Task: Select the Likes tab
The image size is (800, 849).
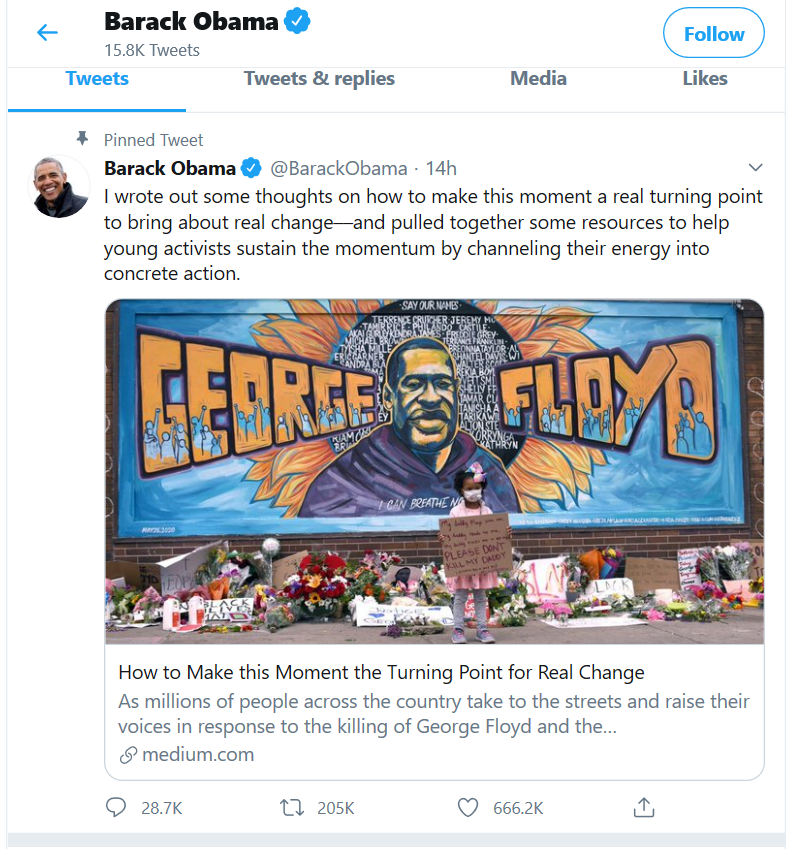Action: (x=704, y=79)
